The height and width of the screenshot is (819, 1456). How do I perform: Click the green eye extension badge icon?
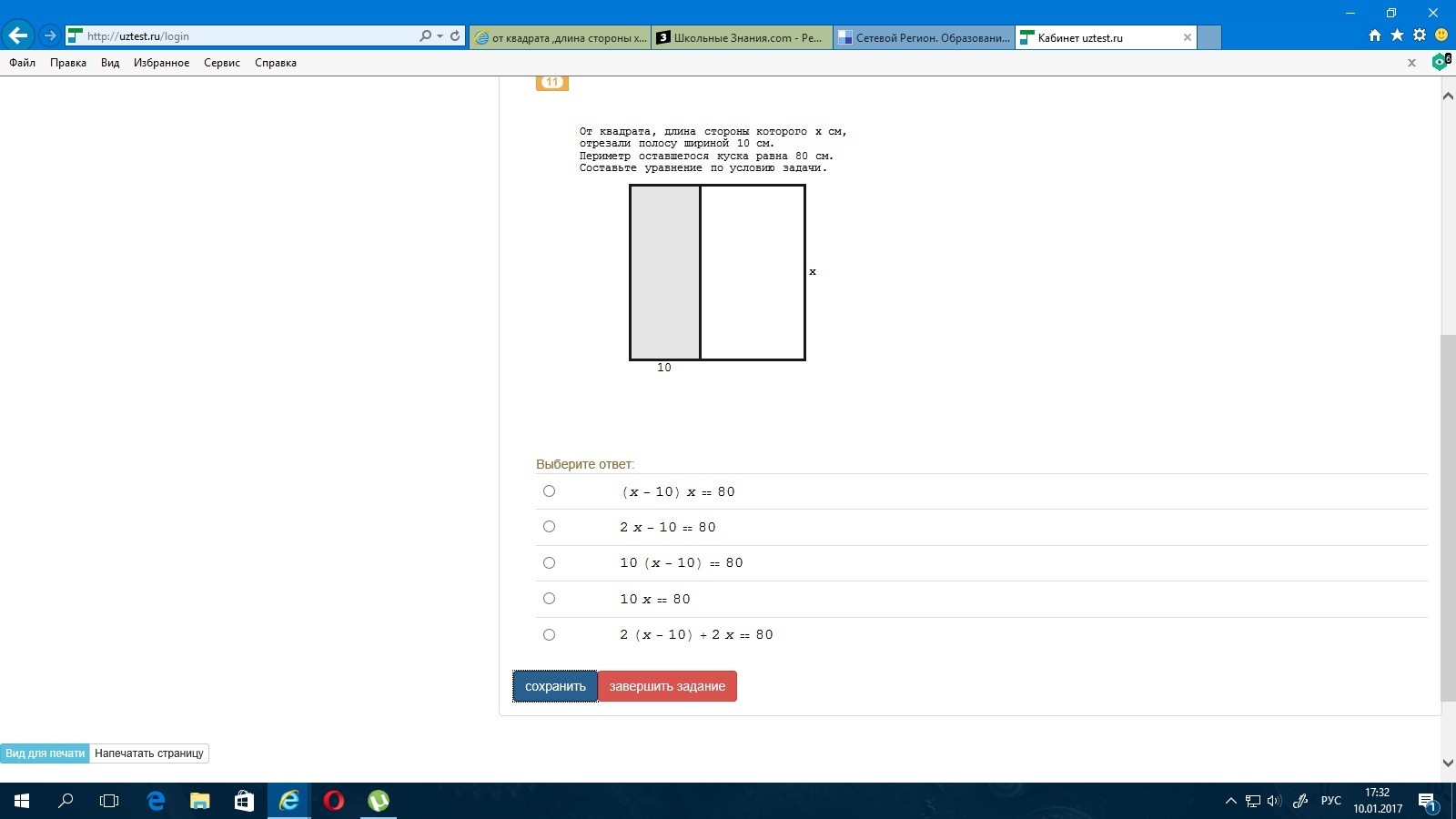(x=1438, y=62)
